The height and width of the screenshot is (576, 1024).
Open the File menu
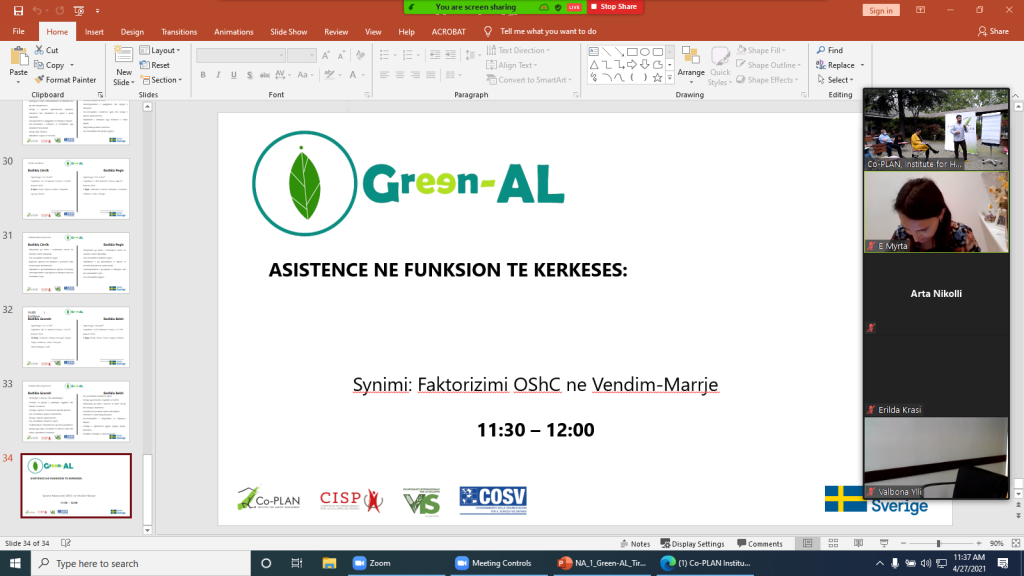coord(18,31)
